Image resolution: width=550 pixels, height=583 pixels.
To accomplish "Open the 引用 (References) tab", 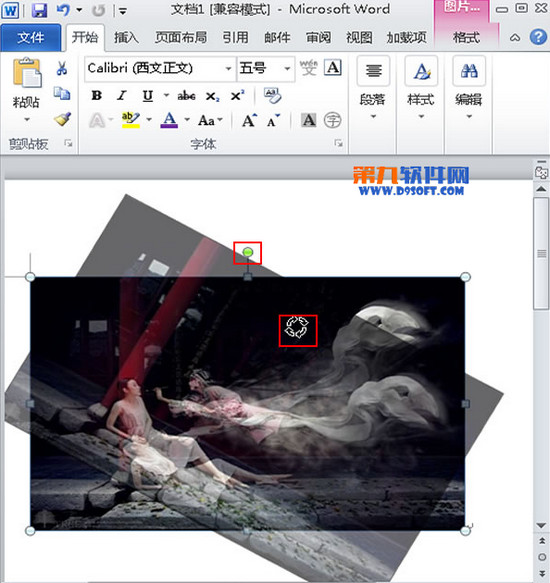I will (x=235, y=38).
